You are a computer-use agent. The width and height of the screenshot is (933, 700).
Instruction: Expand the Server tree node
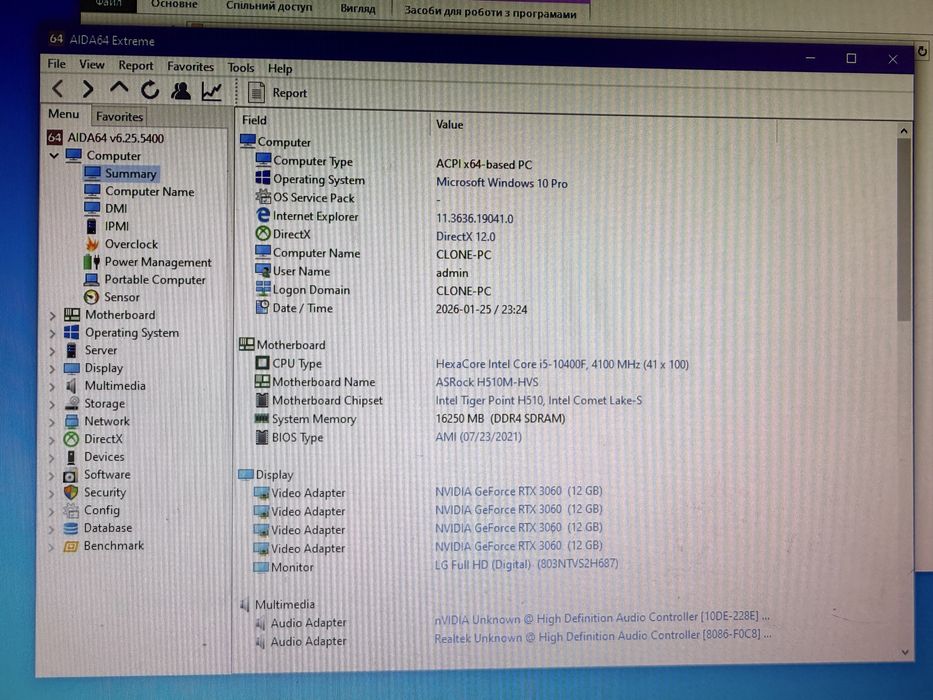pos(52,351)
